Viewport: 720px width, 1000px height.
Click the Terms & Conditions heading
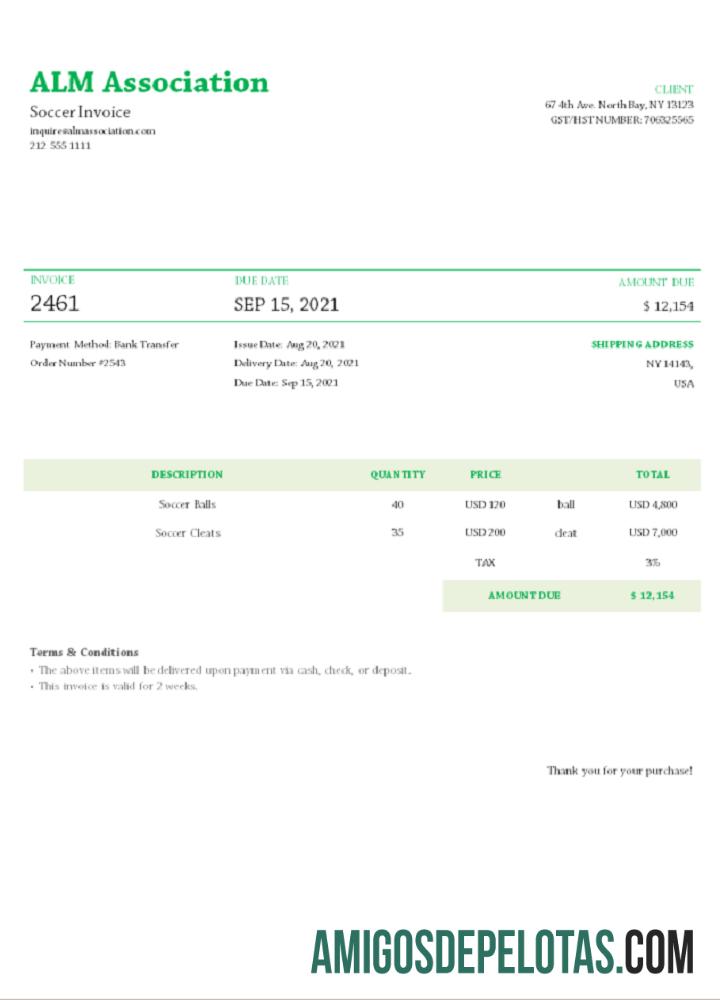[x=84, y=652]
